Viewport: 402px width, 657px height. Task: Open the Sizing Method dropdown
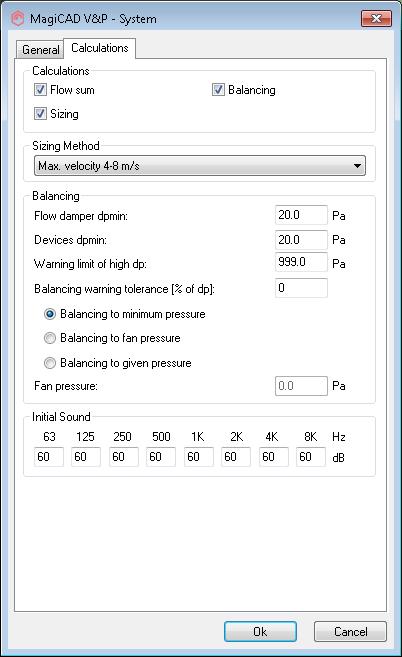click(200, 166)
